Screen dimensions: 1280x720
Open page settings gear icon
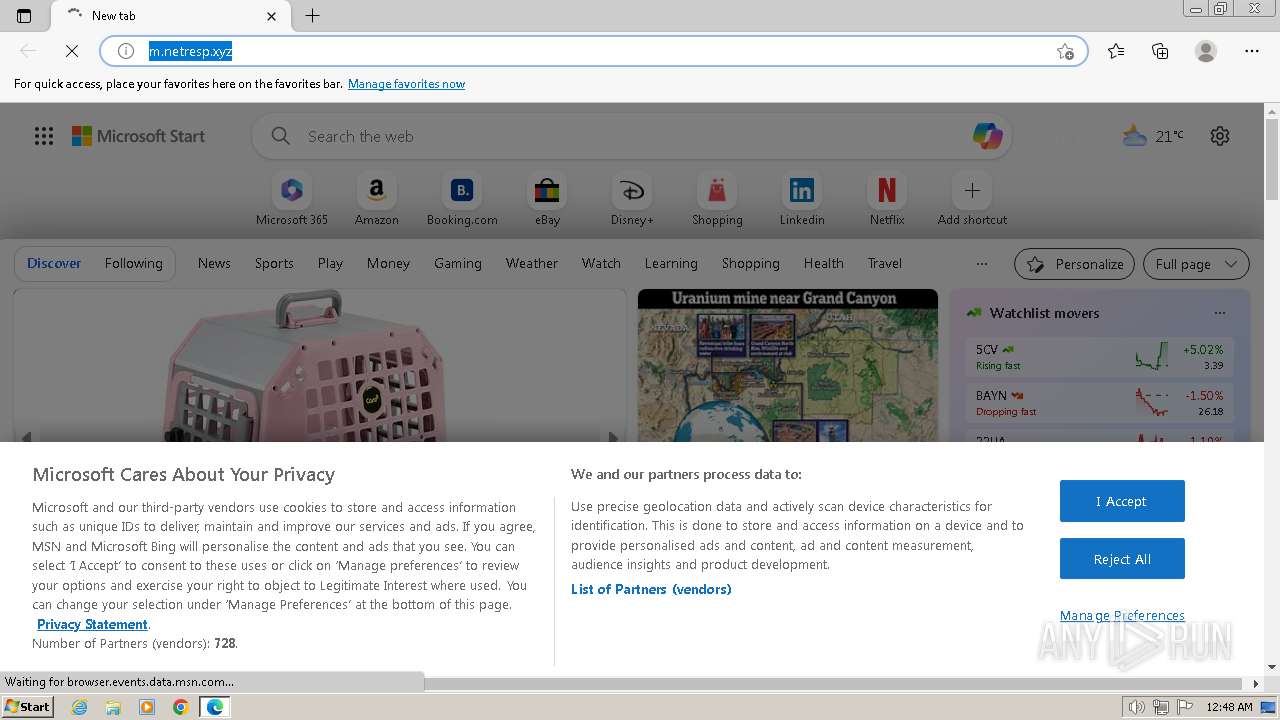tap(1220, 136)
